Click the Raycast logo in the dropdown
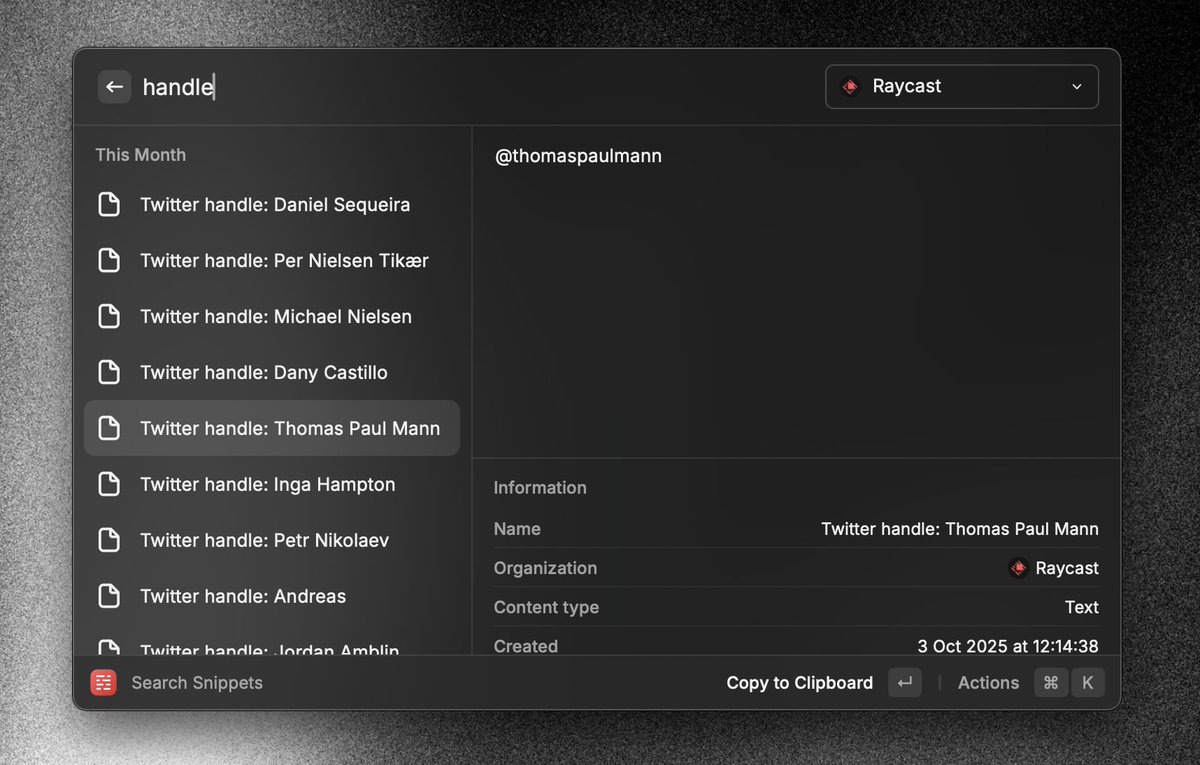This screenshot has width=1200, height=765. [850, 87]
